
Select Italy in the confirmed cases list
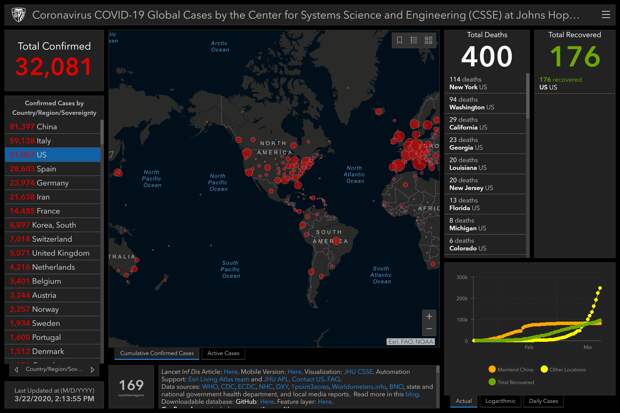[x=53, y=141]
